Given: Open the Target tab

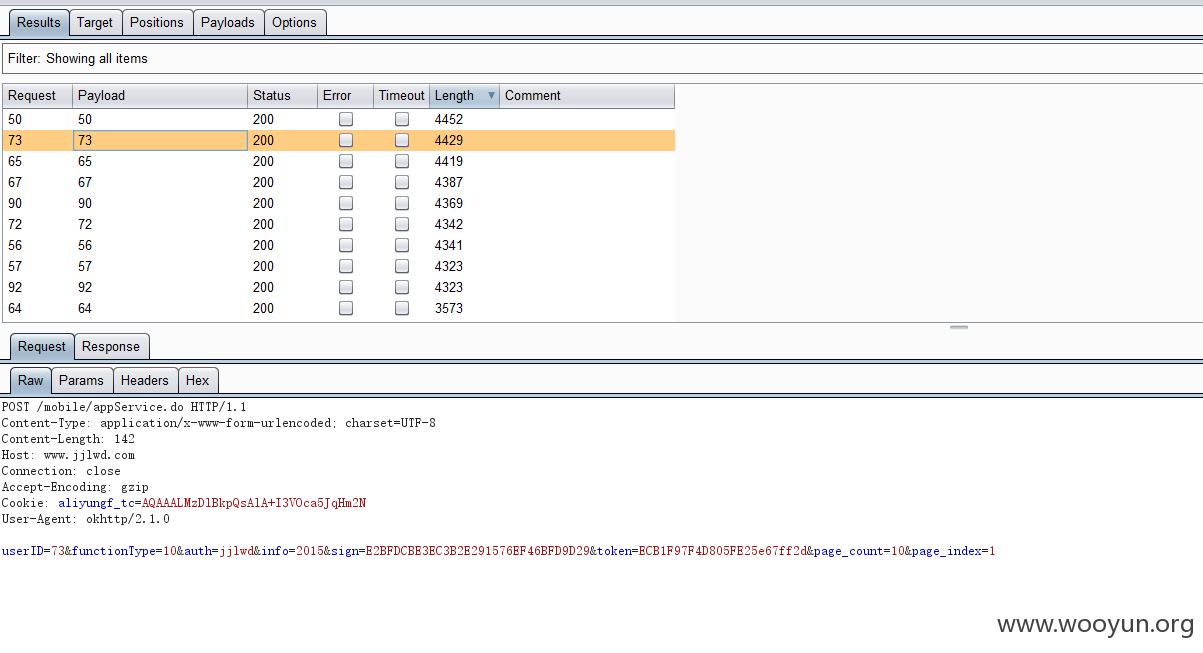Looking at the screenshot, I should pos(95,22).
